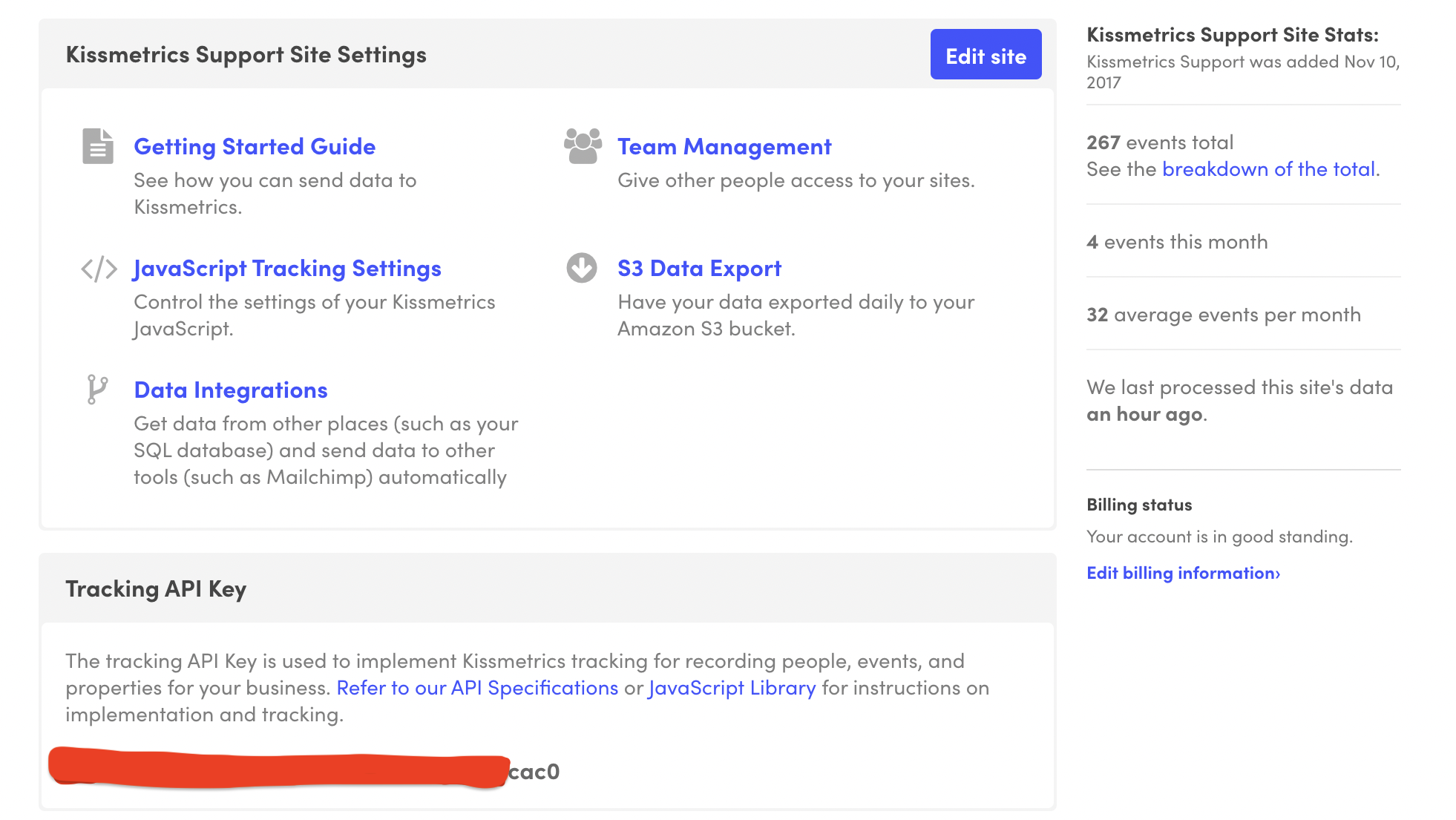Open the JavaScript Library link
This screenshot has height=820, width=1456.
[x=732, y=688]
